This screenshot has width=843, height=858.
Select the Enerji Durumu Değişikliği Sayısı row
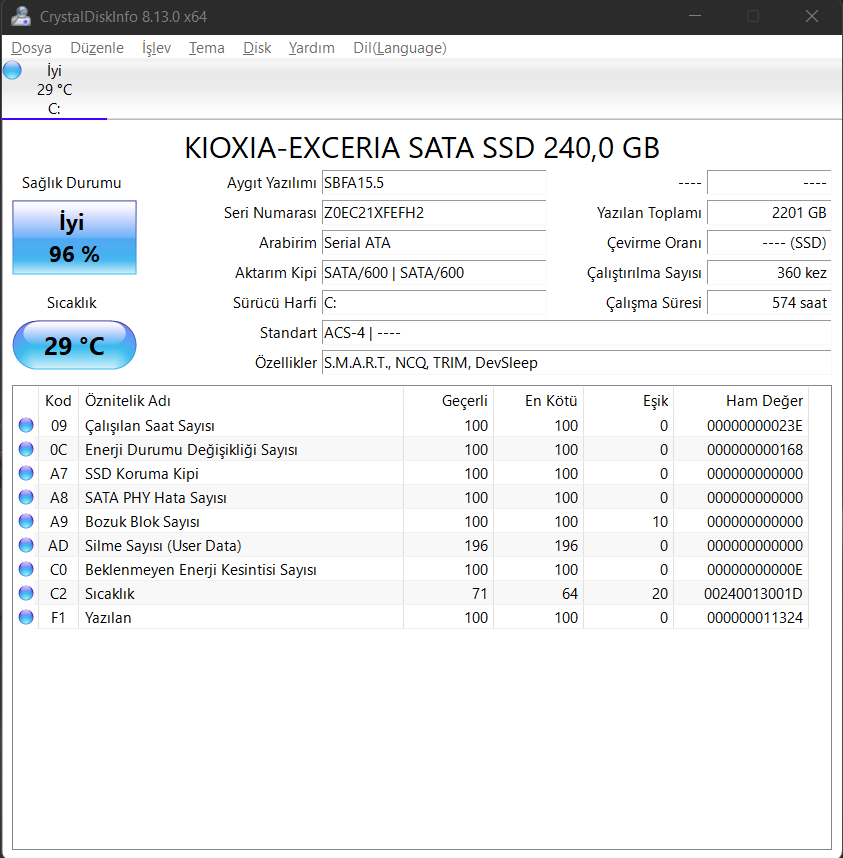(410, 450)
